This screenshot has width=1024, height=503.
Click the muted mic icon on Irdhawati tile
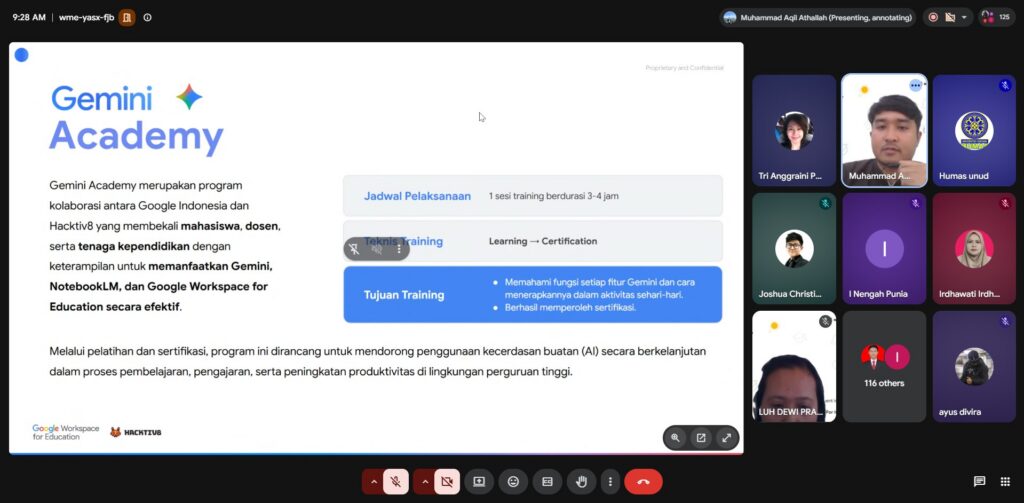(x=1005, y=203)
